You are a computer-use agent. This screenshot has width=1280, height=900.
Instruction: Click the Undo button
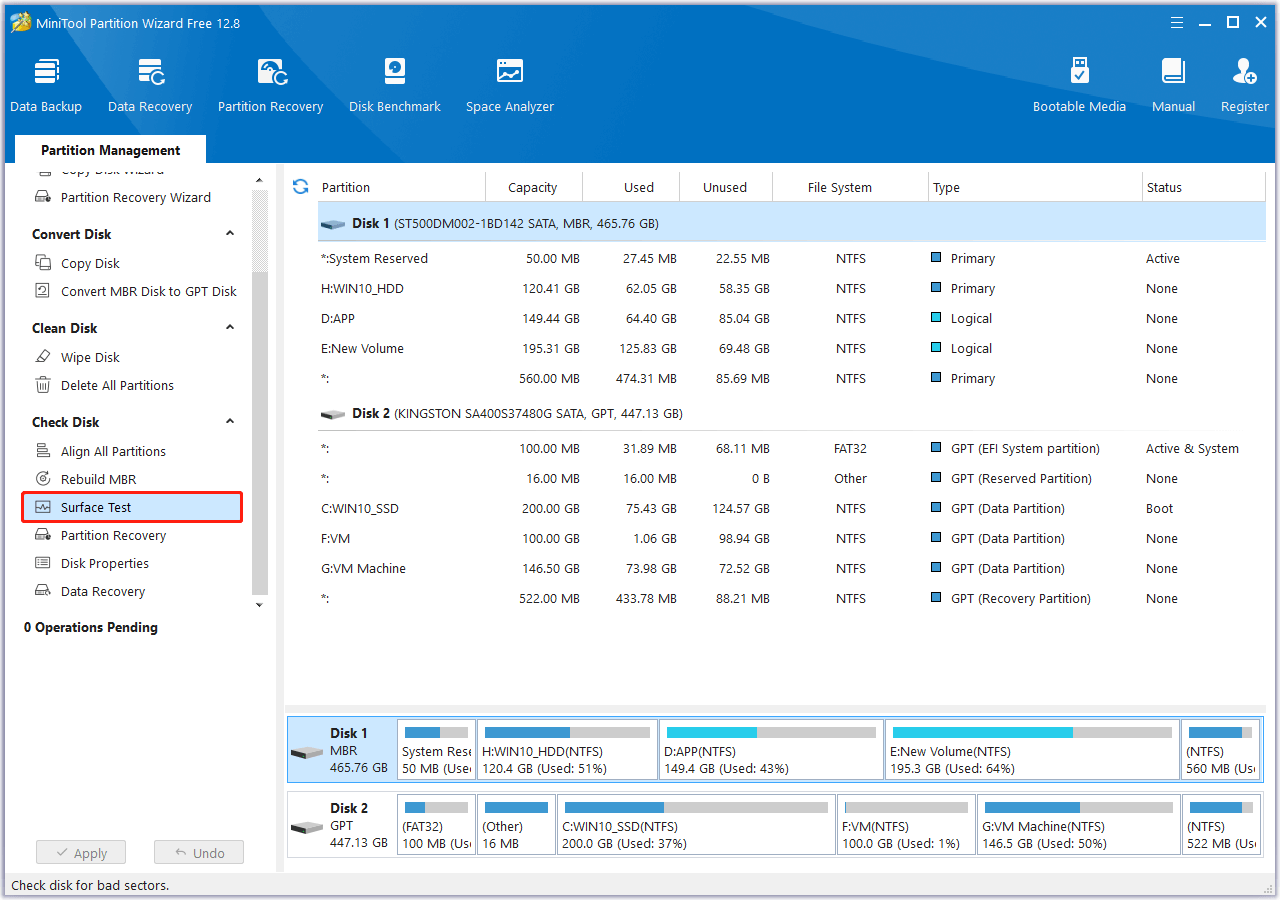point(199,853)
